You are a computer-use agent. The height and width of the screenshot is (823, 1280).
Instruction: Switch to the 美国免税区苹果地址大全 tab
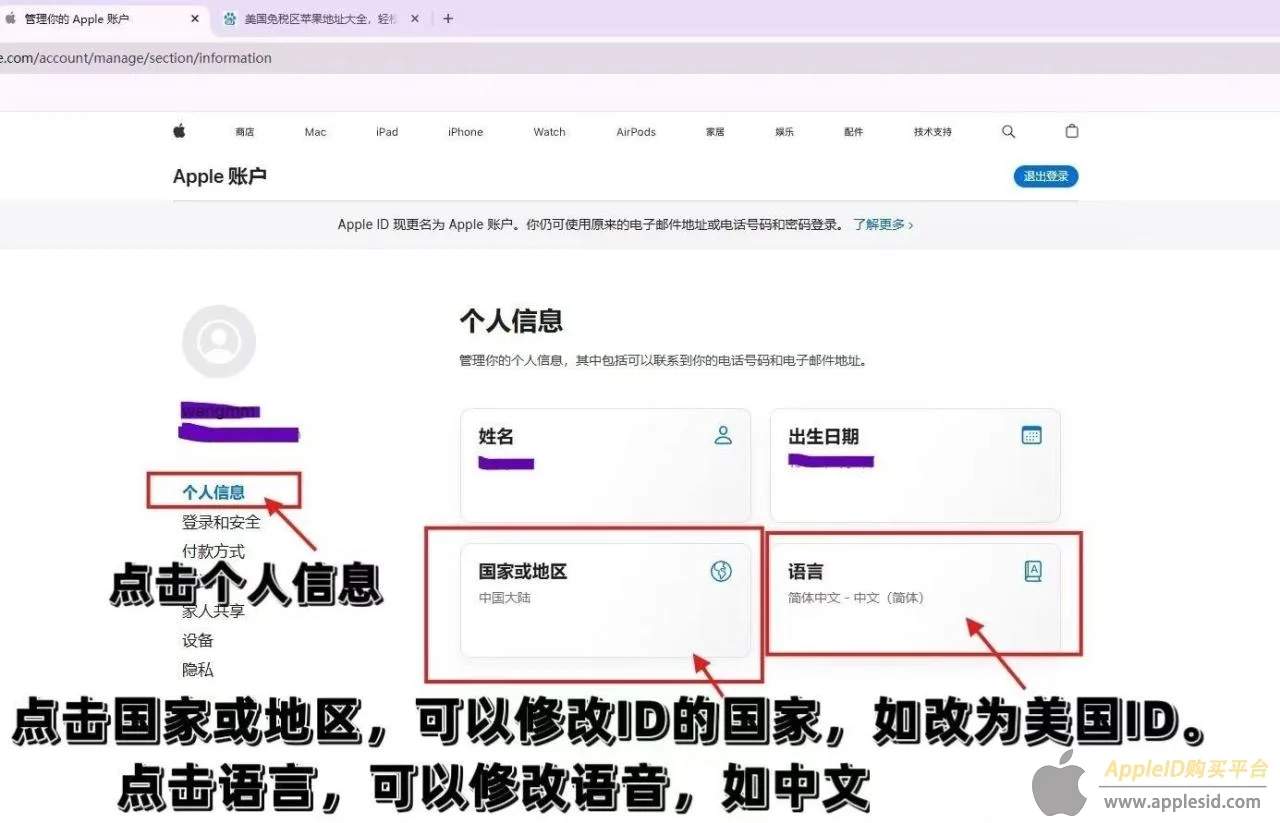(x=310, y=18)
